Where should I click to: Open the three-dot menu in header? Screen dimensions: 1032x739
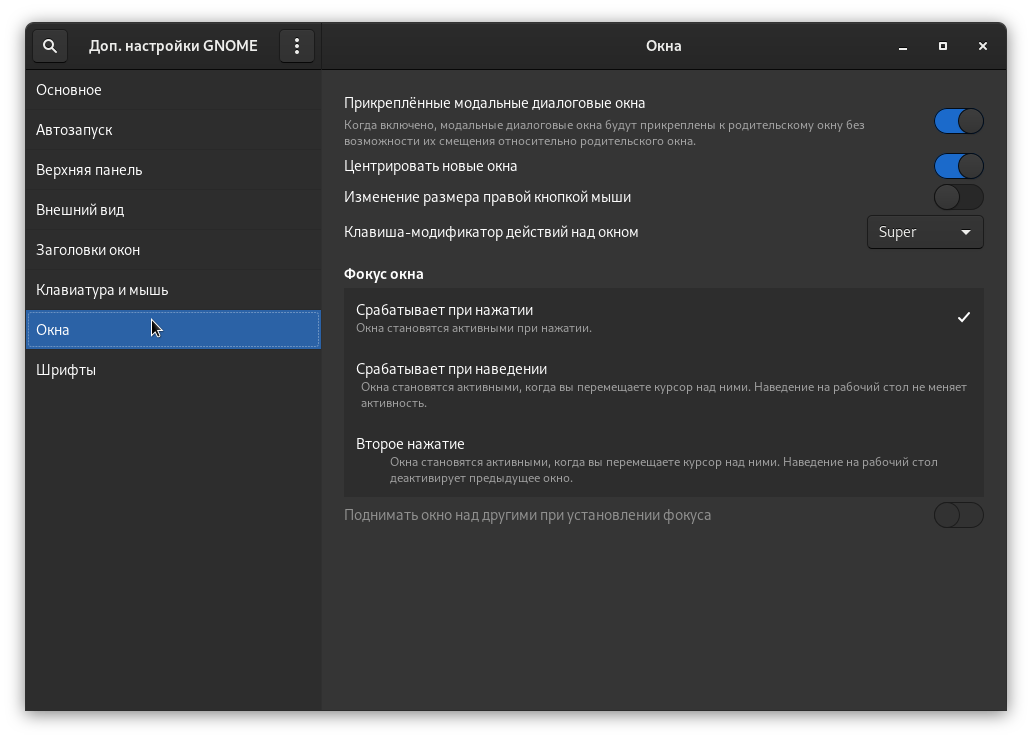(296, 46)
